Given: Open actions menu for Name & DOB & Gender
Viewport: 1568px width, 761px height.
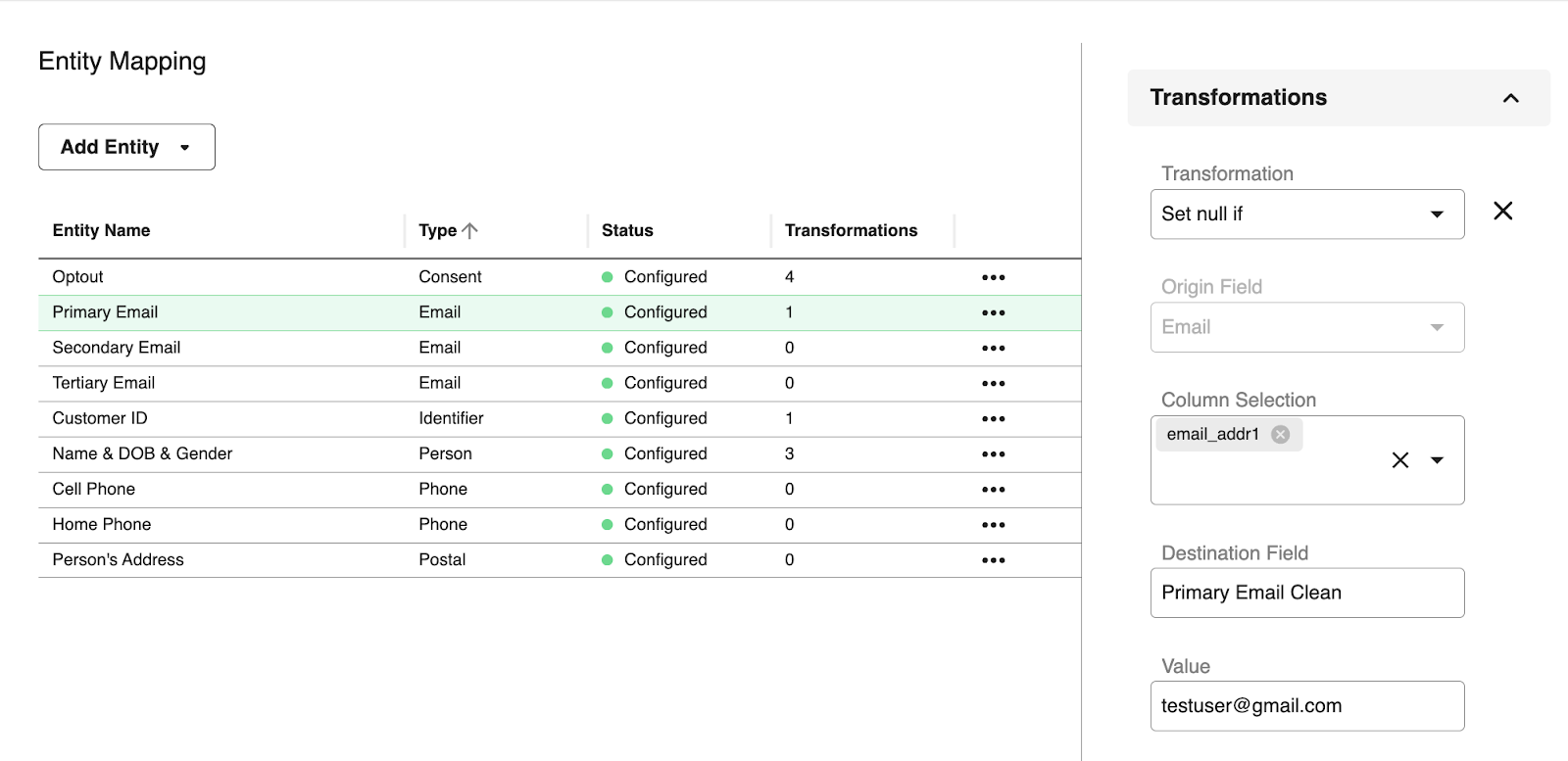Looking at the screenshot, I should pyautogui.click(x=993, y=453).
